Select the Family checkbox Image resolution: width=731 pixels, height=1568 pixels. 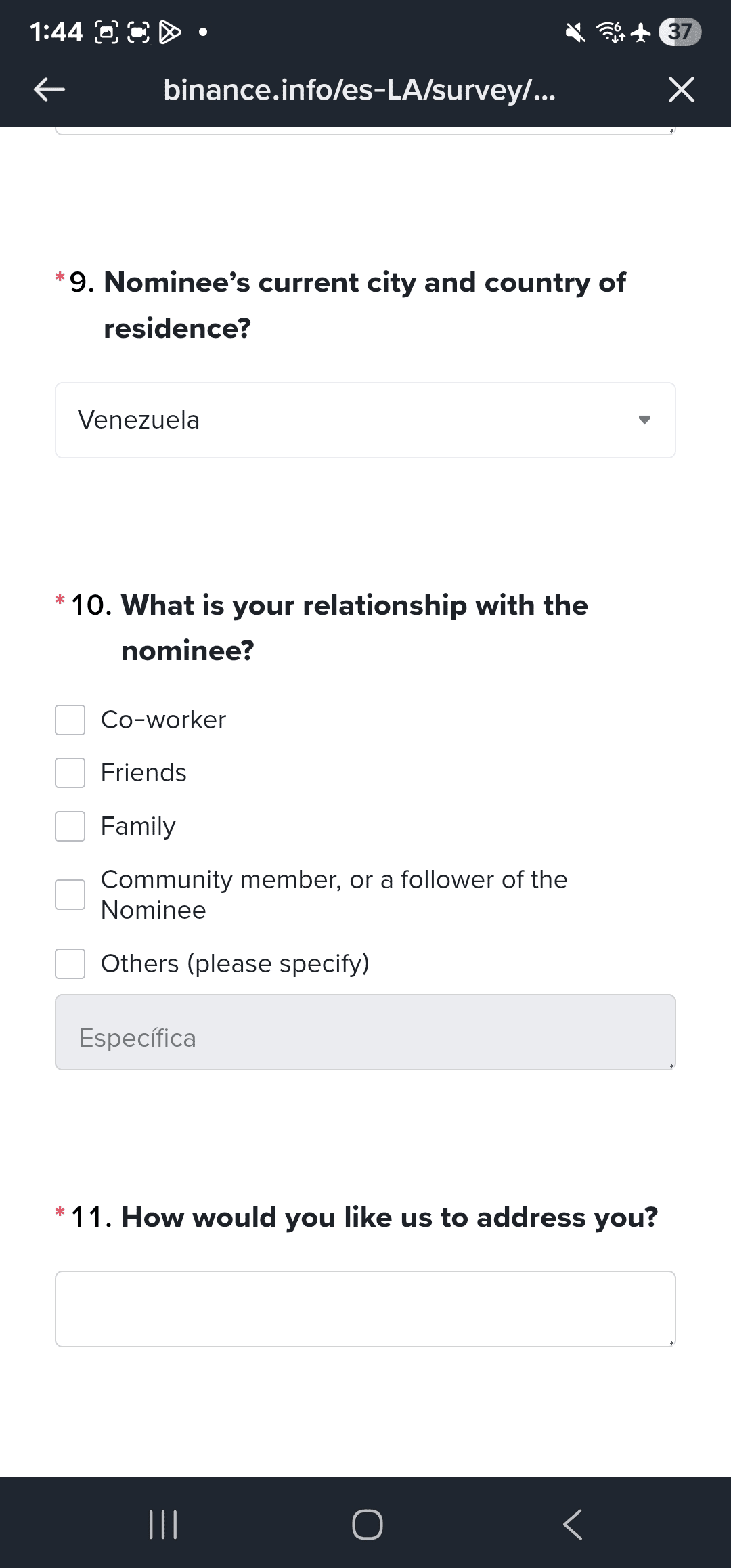click(70, 826)
